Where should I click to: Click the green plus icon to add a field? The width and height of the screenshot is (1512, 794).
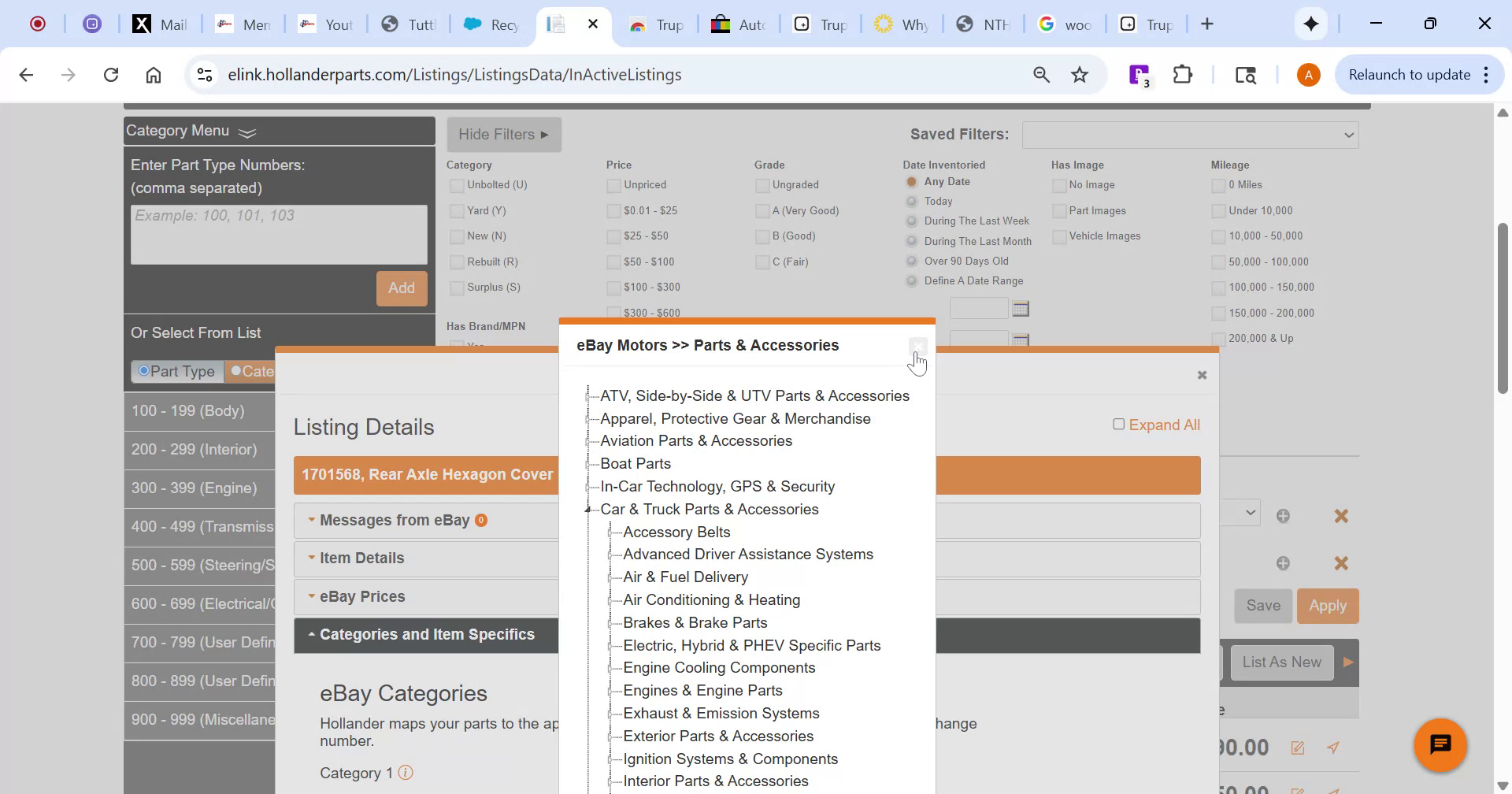pos(1283,516)
